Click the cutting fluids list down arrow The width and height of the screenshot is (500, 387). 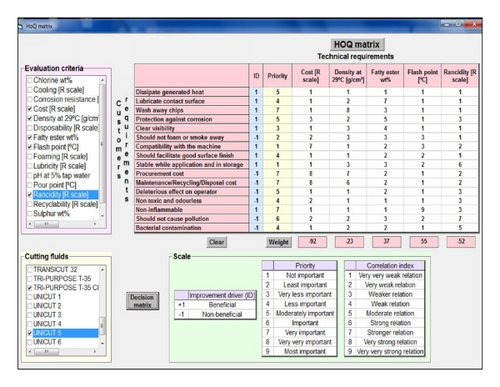[x=102, y=343]
